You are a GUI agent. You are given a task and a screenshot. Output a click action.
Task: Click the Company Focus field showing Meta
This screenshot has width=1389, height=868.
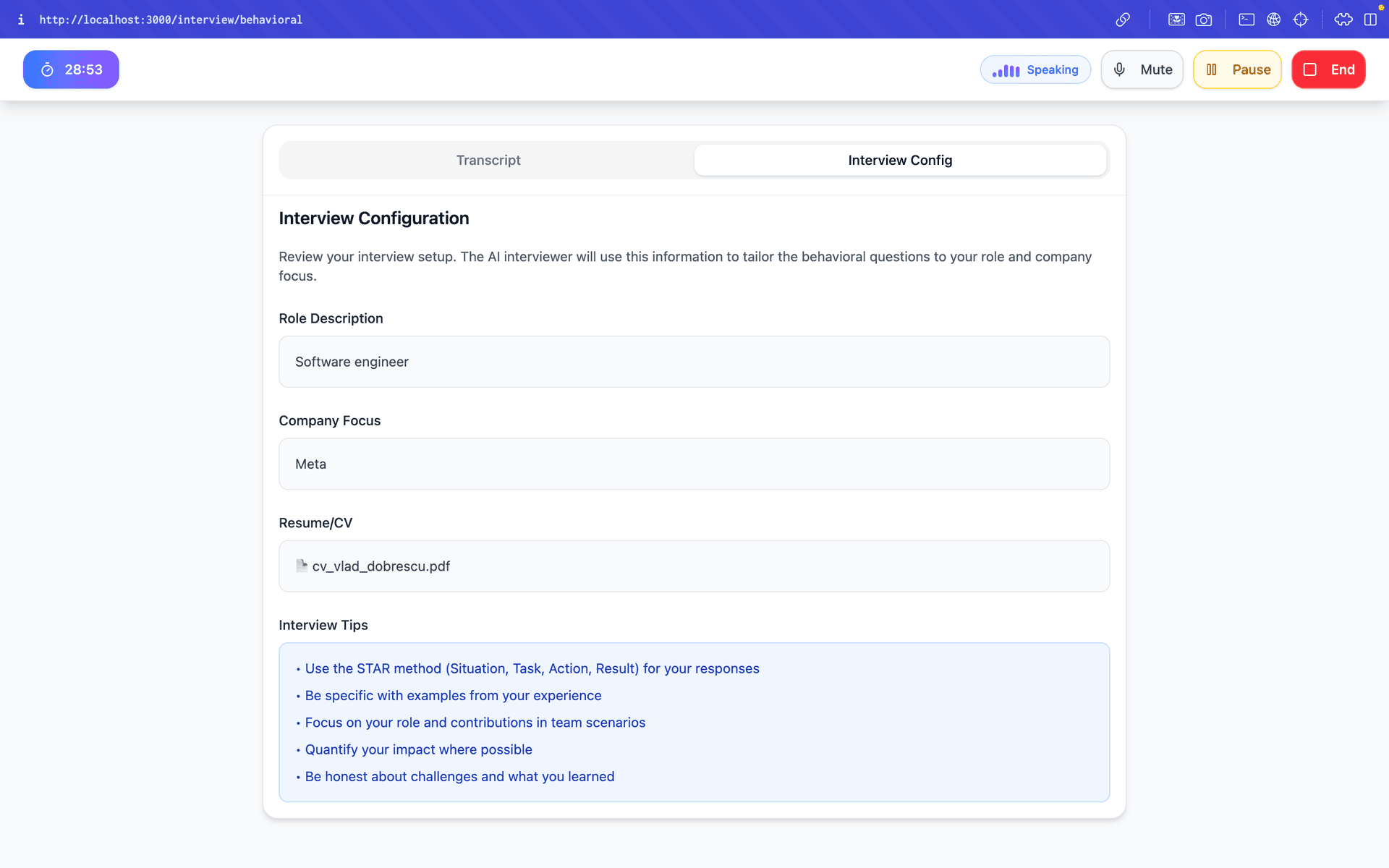tap(694, 464)
